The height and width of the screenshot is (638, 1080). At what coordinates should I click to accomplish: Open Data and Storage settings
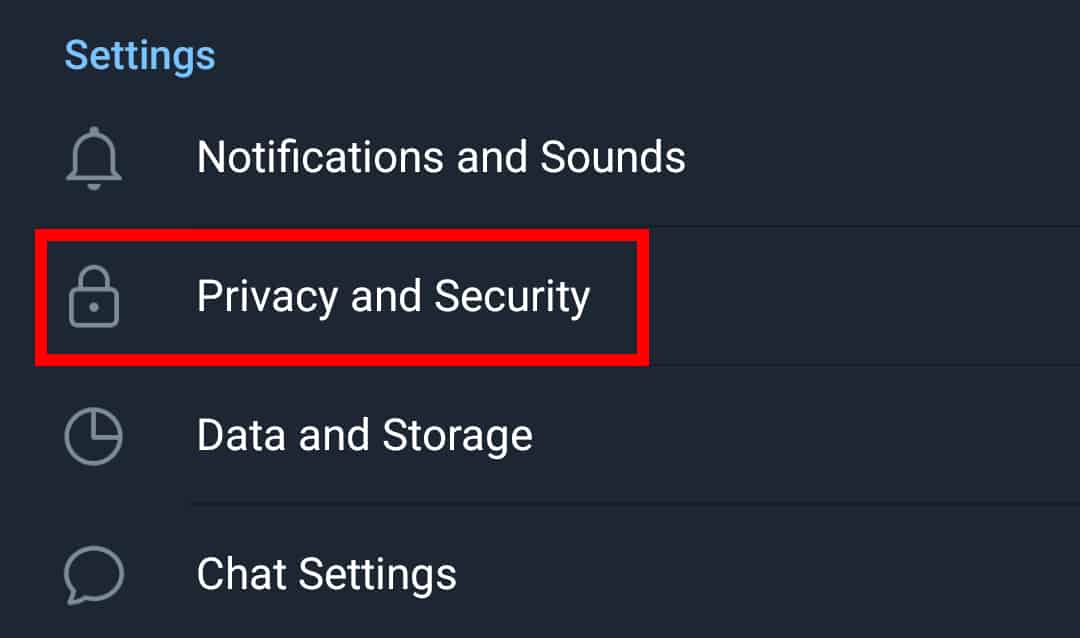(540, 435)
